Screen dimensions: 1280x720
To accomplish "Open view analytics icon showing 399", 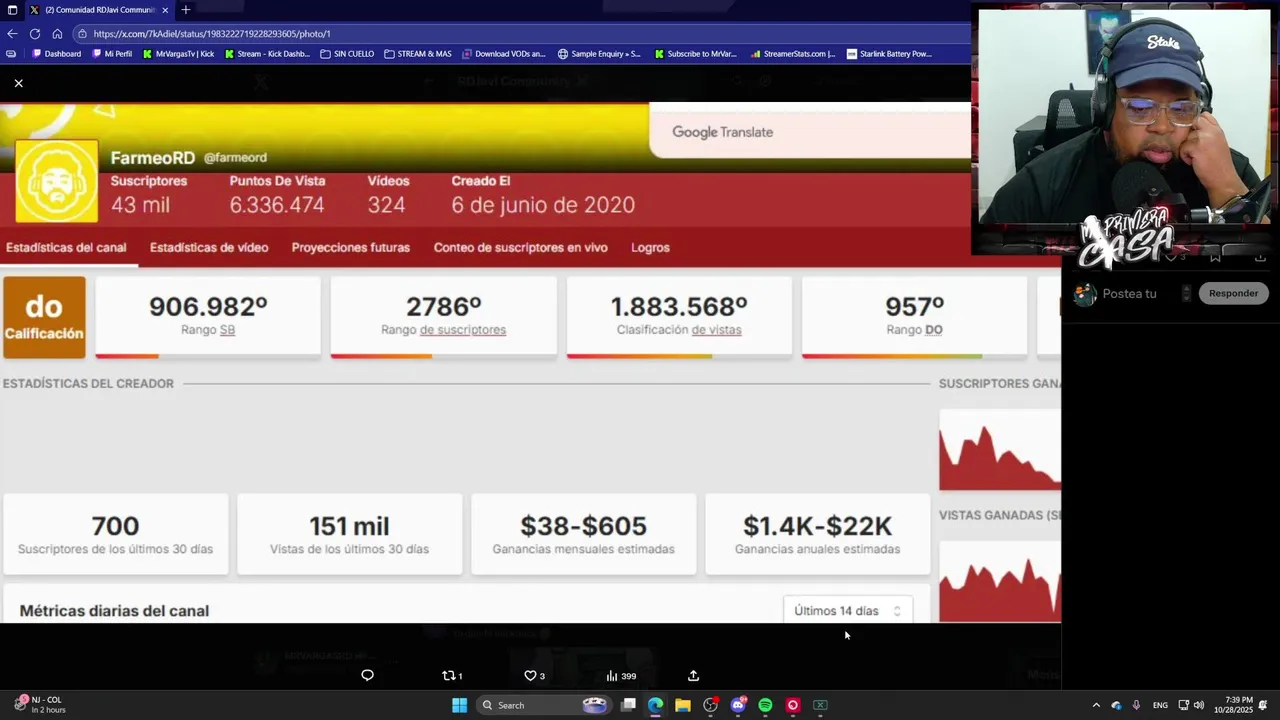I will tap(620, 676).
